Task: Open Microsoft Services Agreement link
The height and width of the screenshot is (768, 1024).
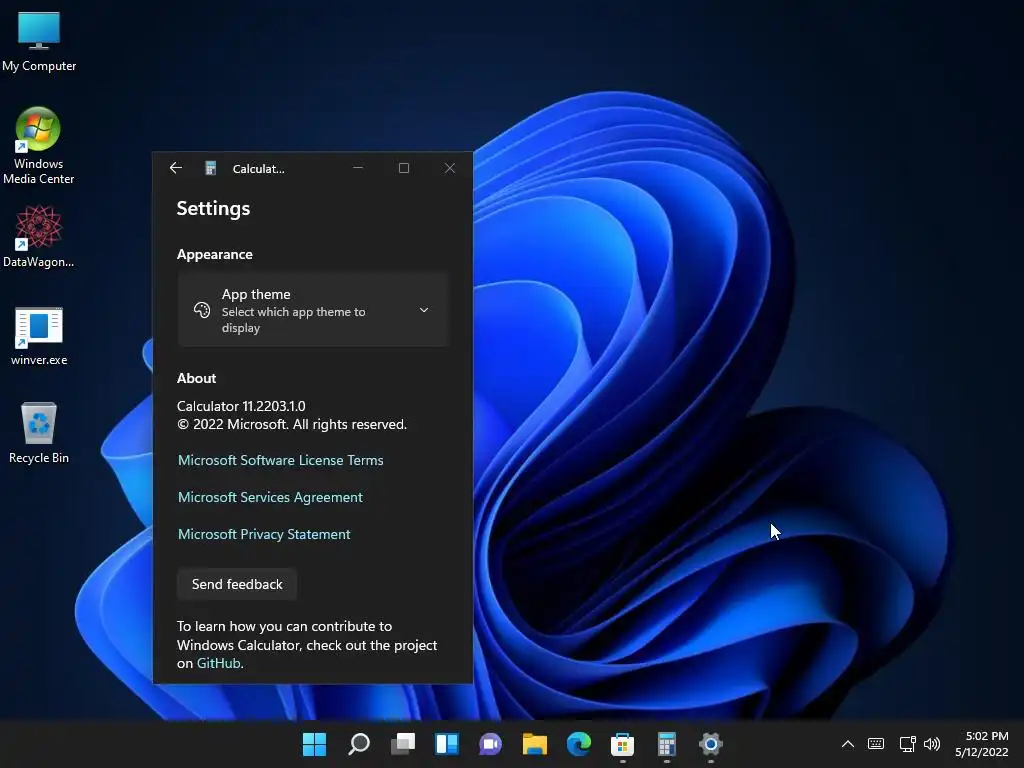Action: 270,497
